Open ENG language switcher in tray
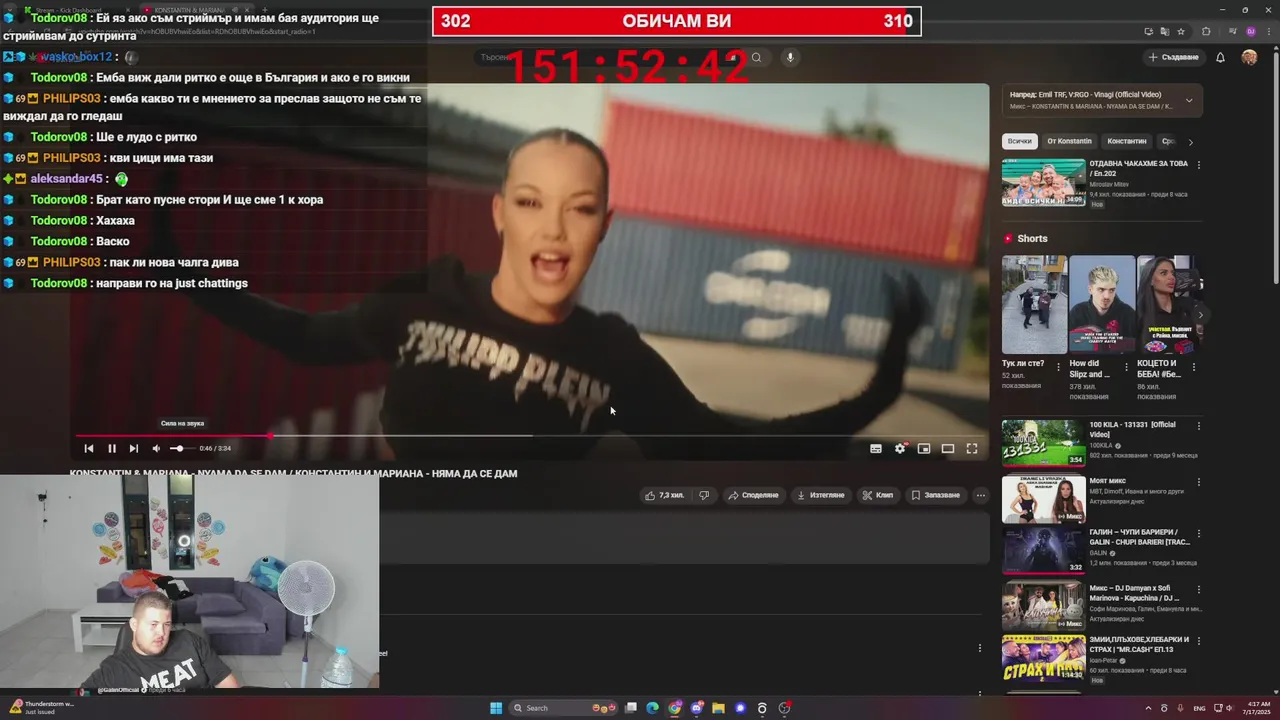Screen dimensions: 1280x720 click(1200, 708)
